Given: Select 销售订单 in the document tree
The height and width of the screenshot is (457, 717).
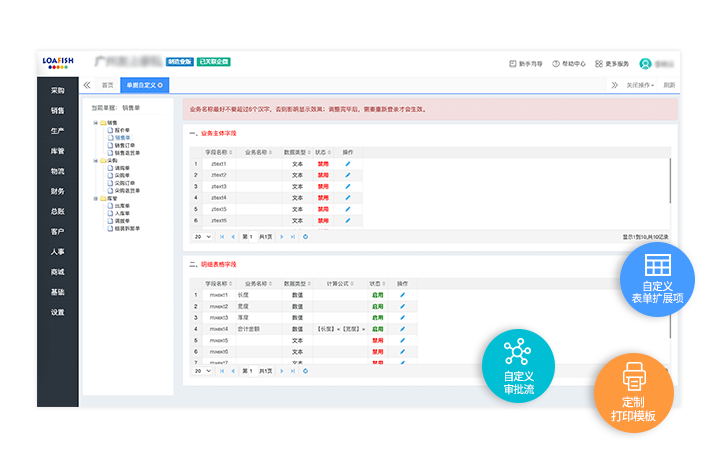Looking at the screenshot, I should point(127,144).
